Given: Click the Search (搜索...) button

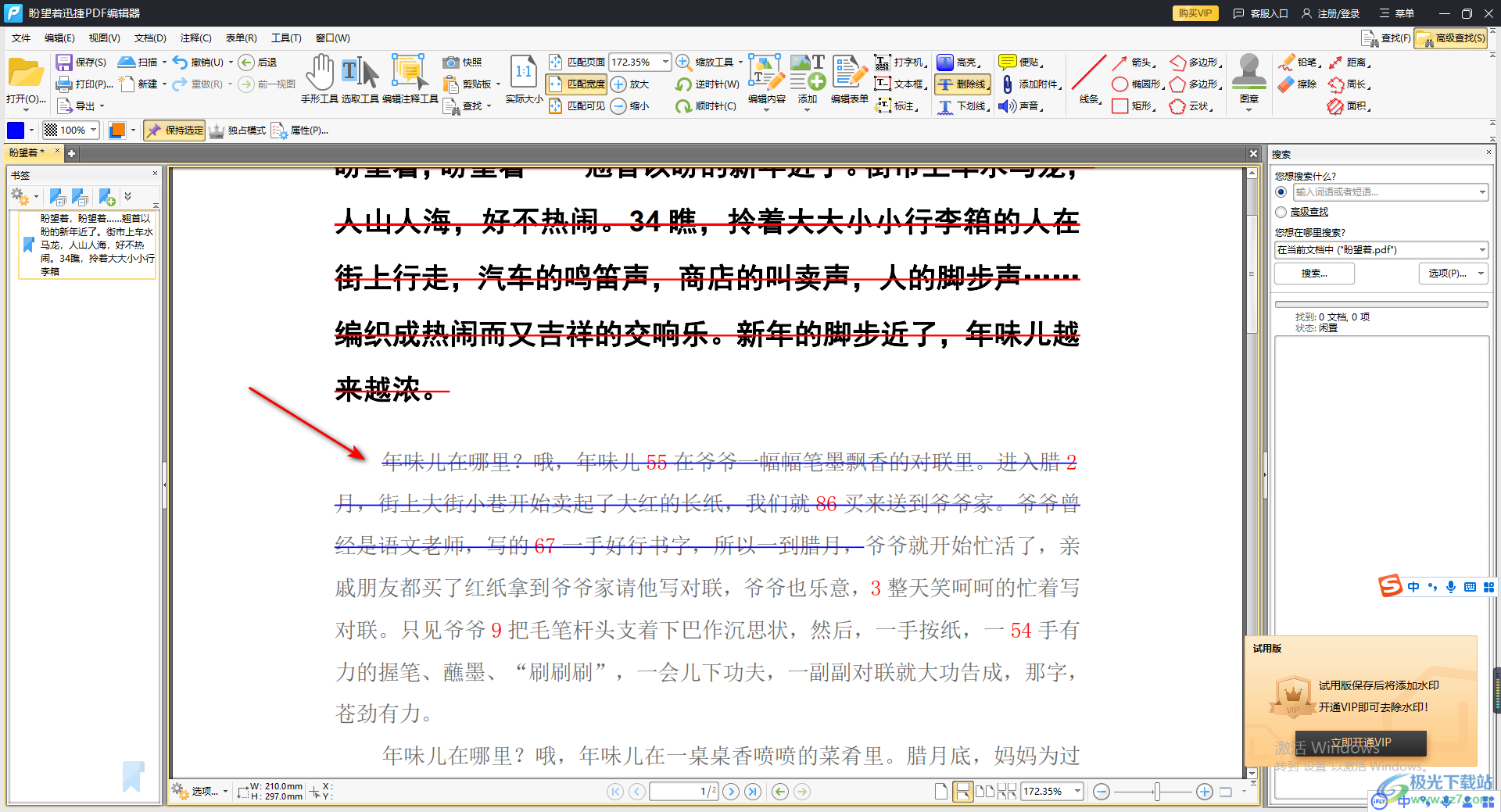Looking at the screenshot, I should (x=1314, y=273).
